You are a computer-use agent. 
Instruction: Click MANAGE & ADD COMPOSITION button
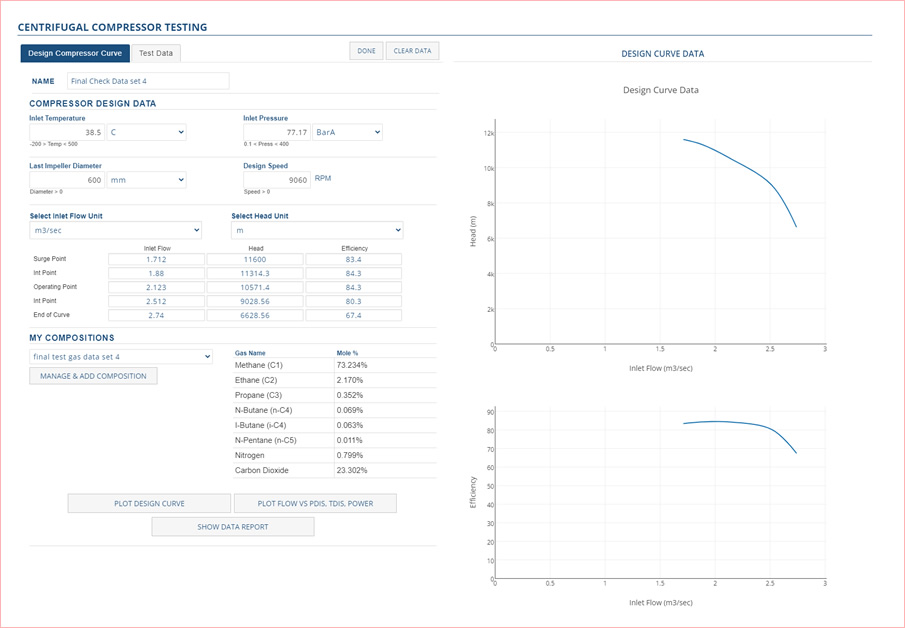93,376
